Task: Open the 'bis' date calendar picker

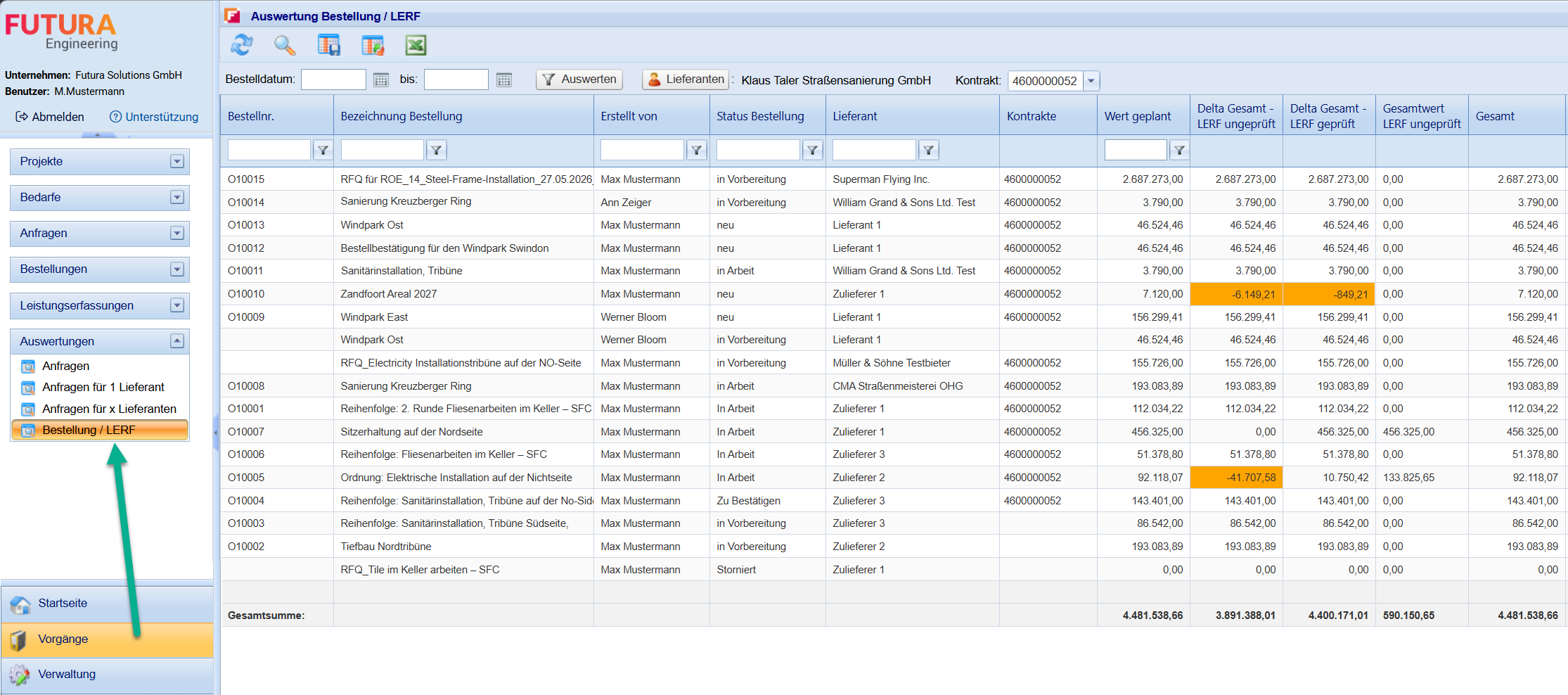Action: [504, 80]
